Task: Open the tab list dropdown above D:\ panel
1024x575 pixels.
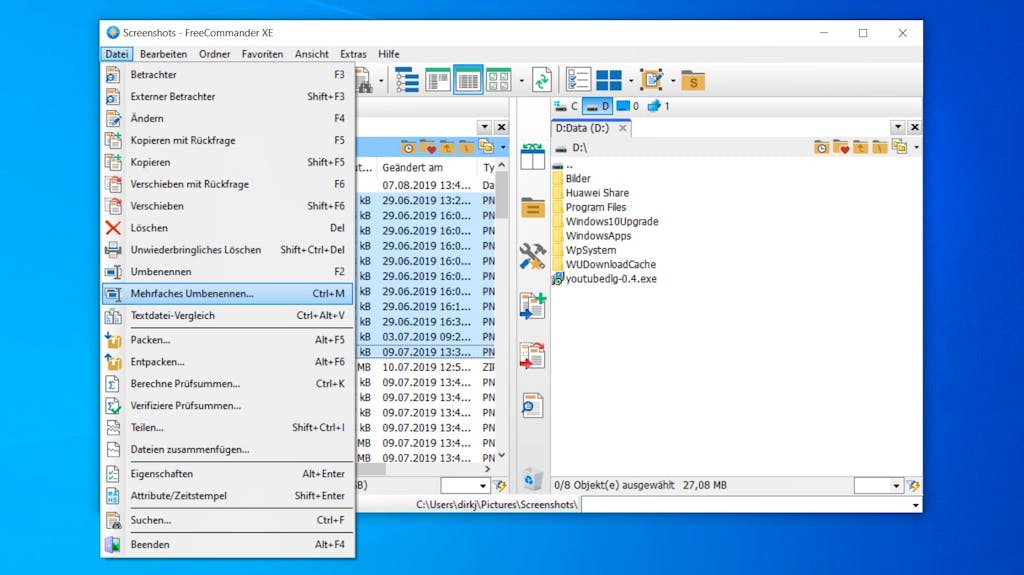Action: click(898, 127)
